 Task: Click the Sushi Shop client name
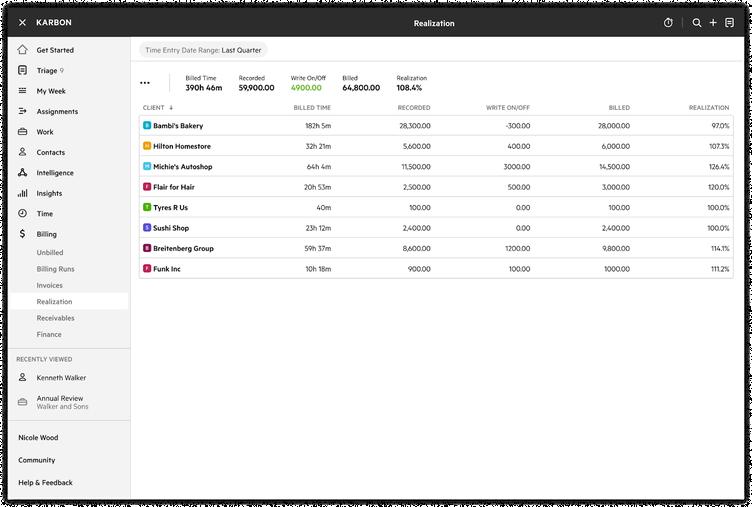(171, 228)
